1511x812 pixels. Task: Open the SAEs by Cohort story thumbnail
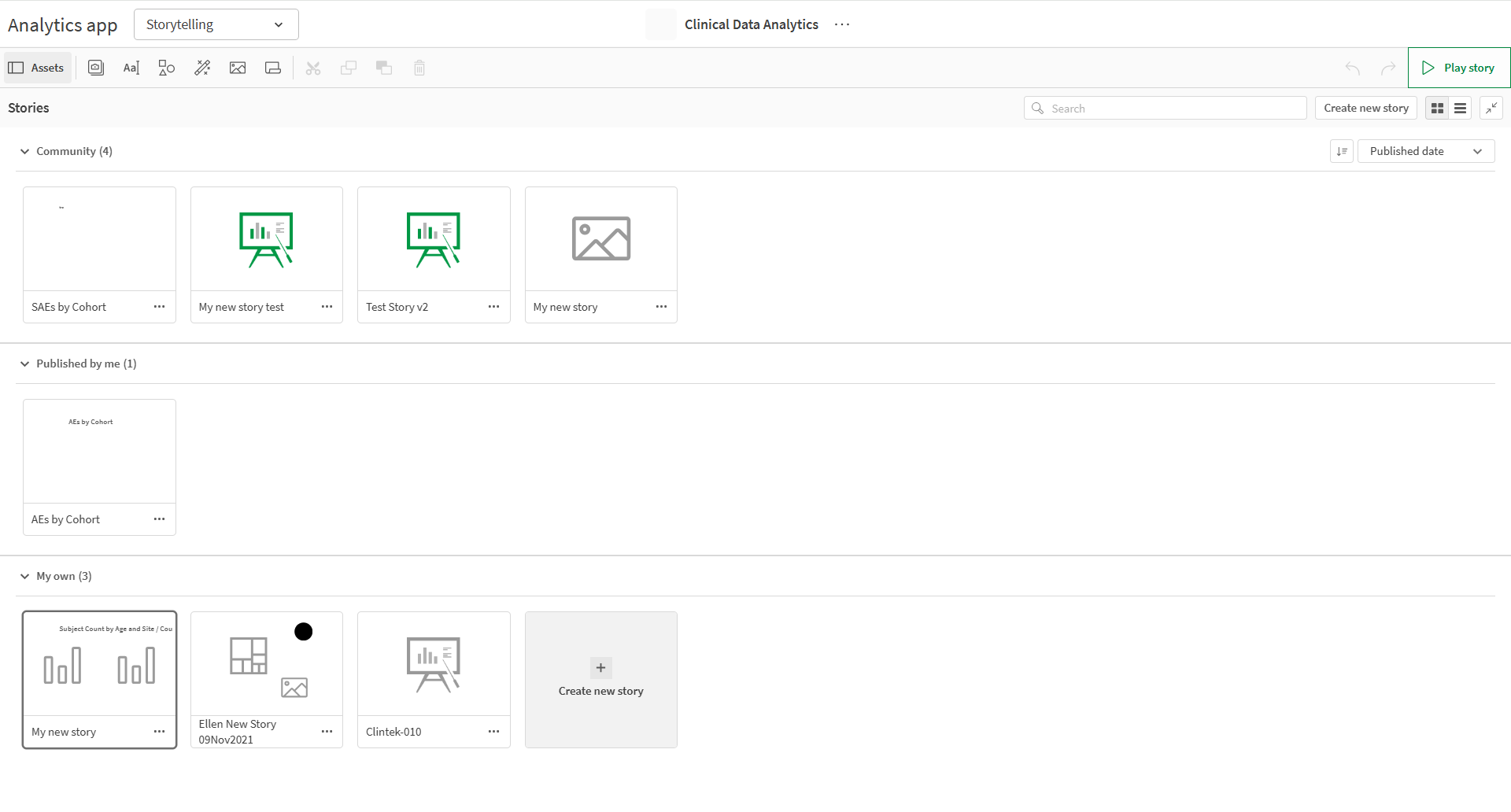[99, 239]
